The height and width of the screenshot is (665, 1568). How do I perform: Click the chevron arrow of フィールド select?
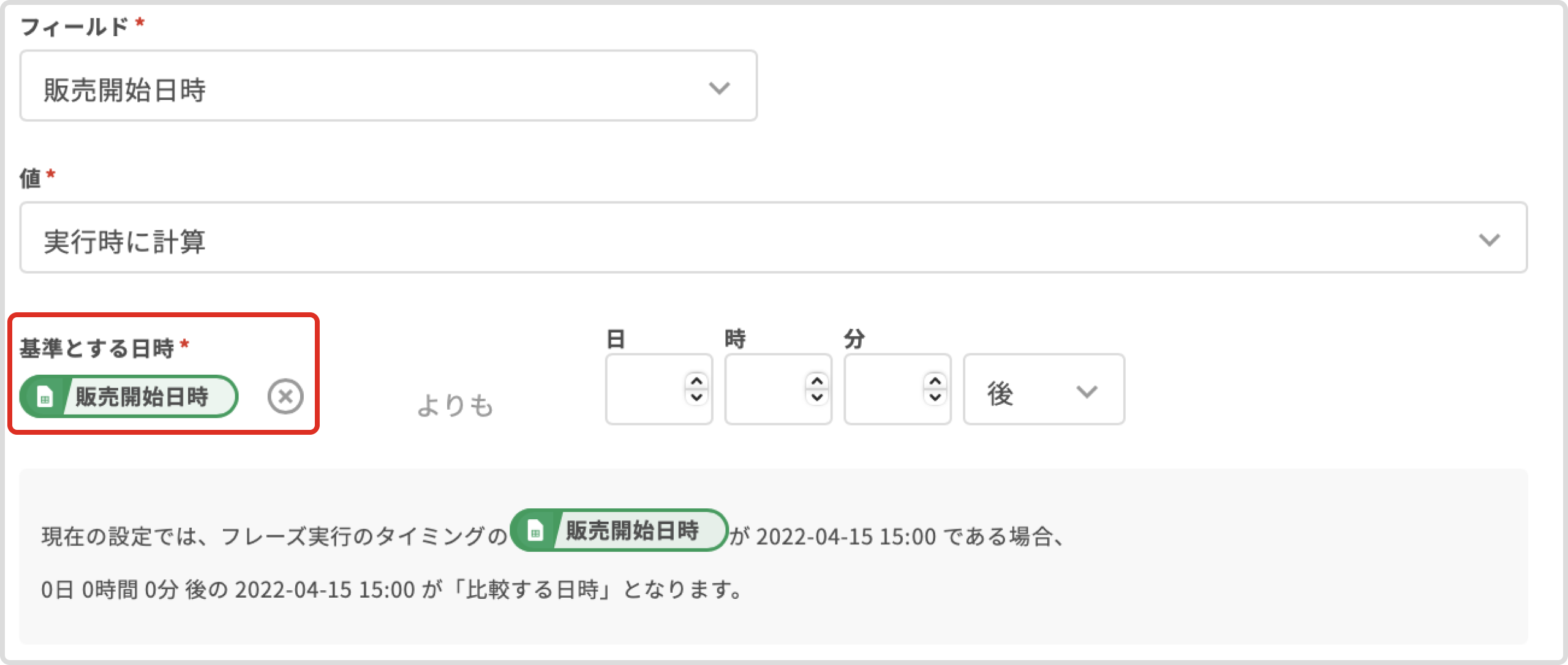[719, 88]
